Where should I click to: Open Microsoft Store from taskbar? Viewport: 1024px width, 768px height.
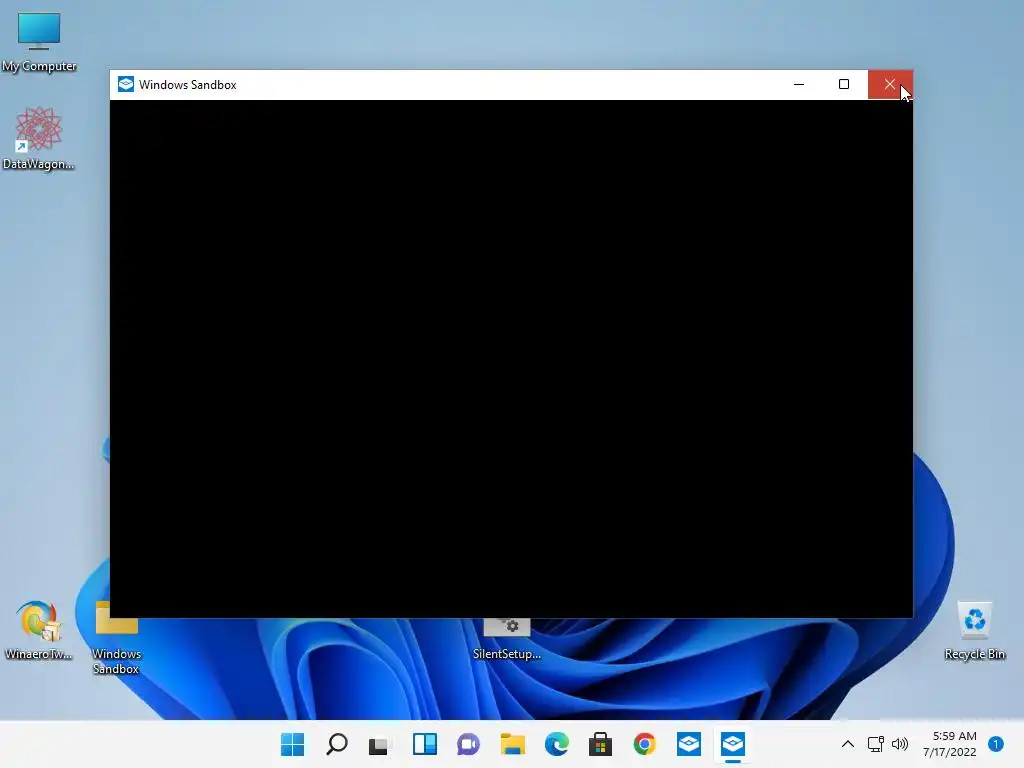tap(600, 744)
